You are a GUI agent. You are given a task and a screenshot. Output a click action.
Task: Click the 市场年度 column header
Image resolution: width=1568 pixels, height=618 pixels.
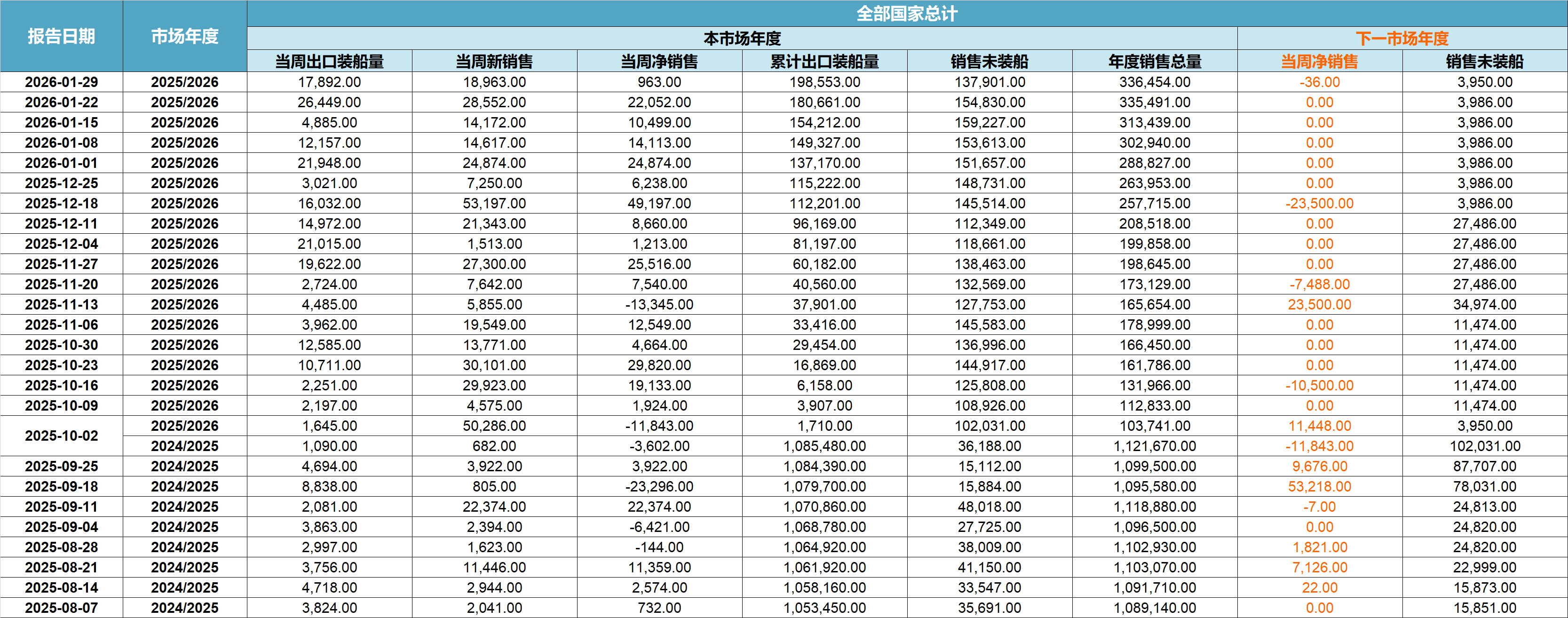pyautogui.click(x=184, y=37)
